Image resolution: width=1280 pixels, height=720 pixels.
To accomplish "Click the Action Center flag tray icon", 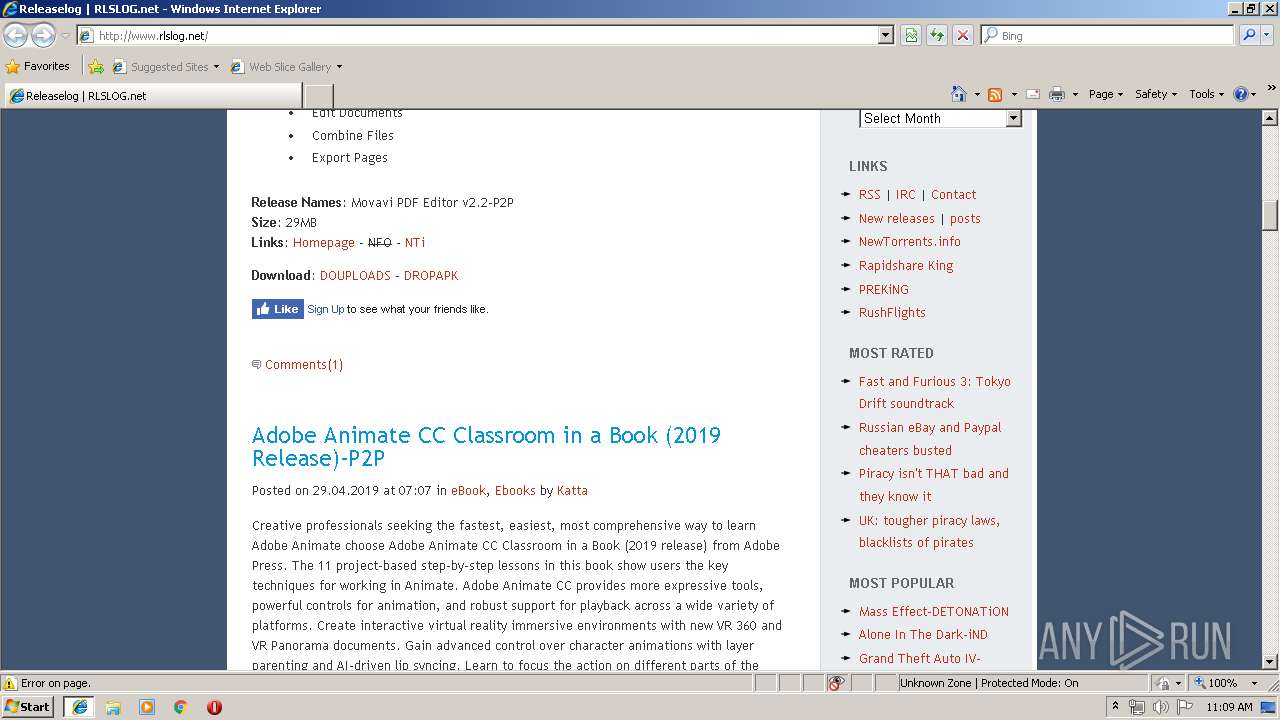I will pyautogui.click(x=1184, y=707).
